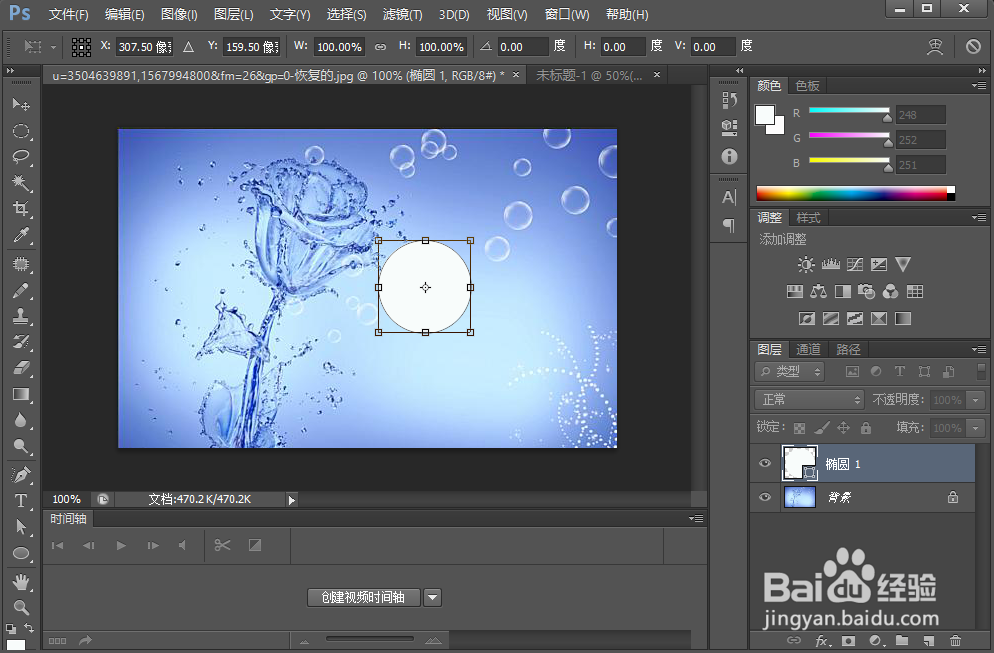Viewport: 994px width, 653px height.
Task: Open the 图层(L) menu
Action: pos(233,14)
